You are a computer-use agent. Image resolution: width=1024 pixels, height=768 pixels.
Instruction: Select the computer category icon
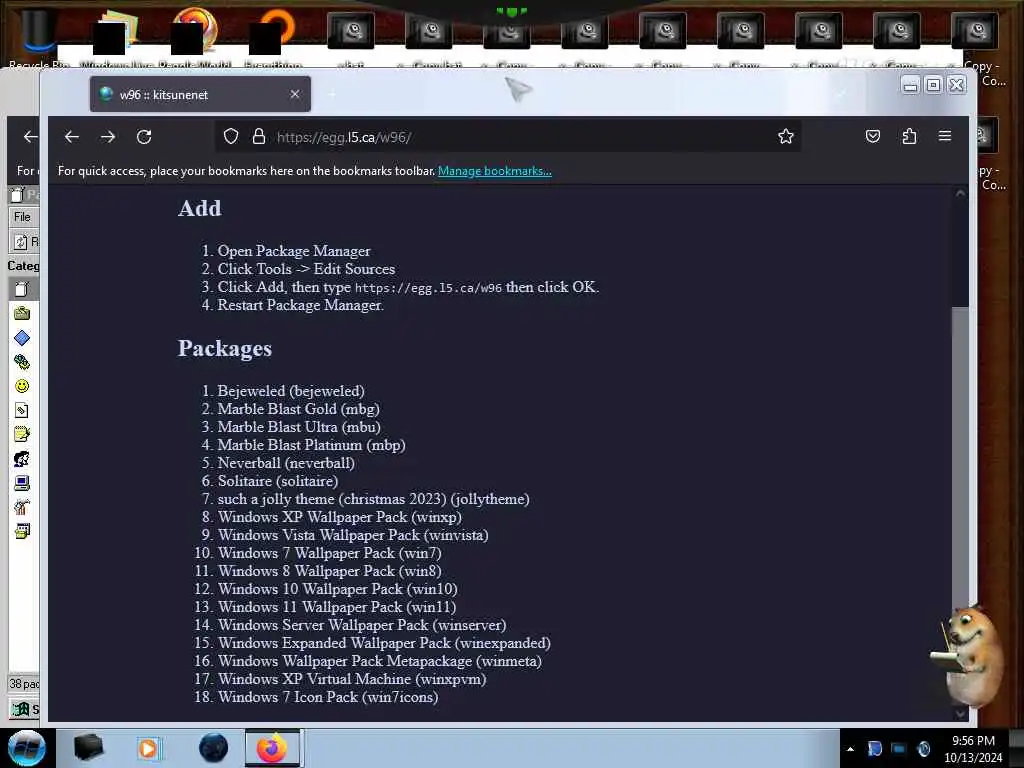tap(22, 483)
